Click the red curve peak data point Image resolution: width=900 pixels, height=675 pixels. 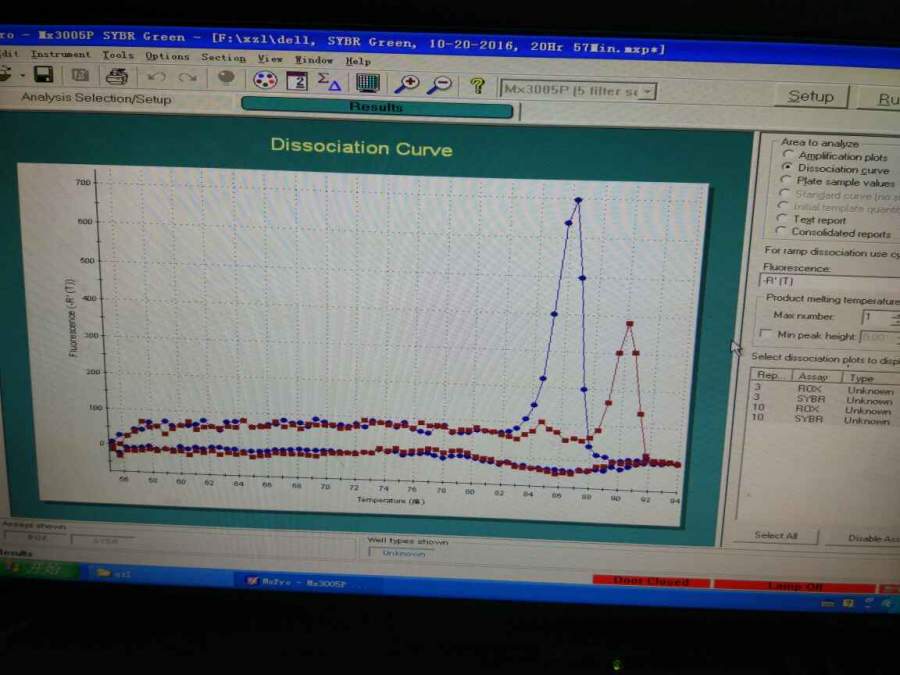click(x=630, y=324)
